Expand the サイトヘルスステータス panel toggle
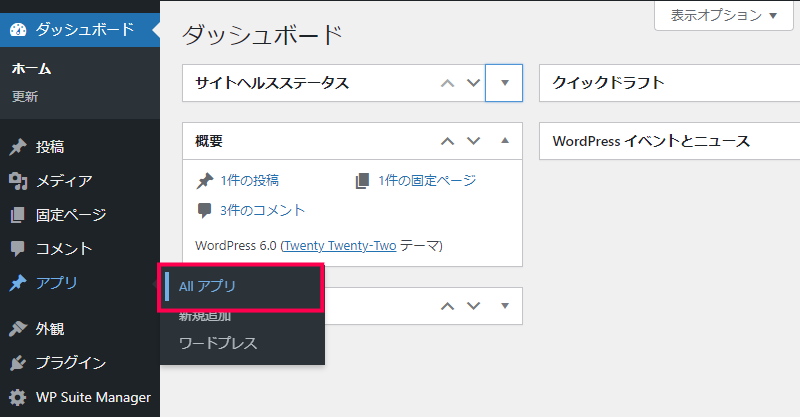The height and width of the screenshot is (417, 800). pos(504,83)
